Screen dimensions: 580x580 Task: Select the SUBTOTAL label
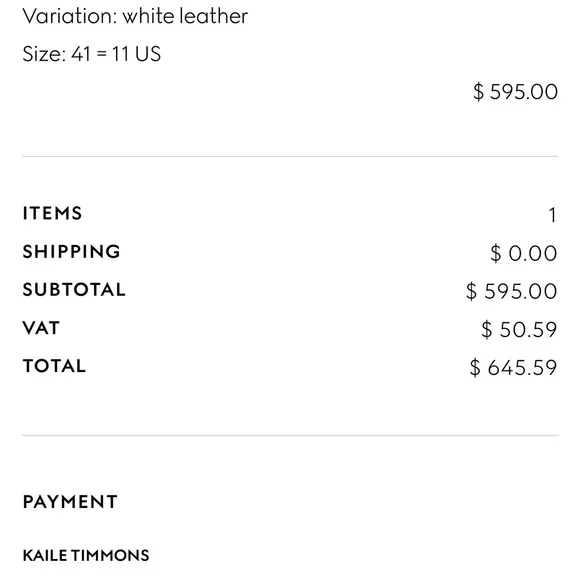click(74, 290)
